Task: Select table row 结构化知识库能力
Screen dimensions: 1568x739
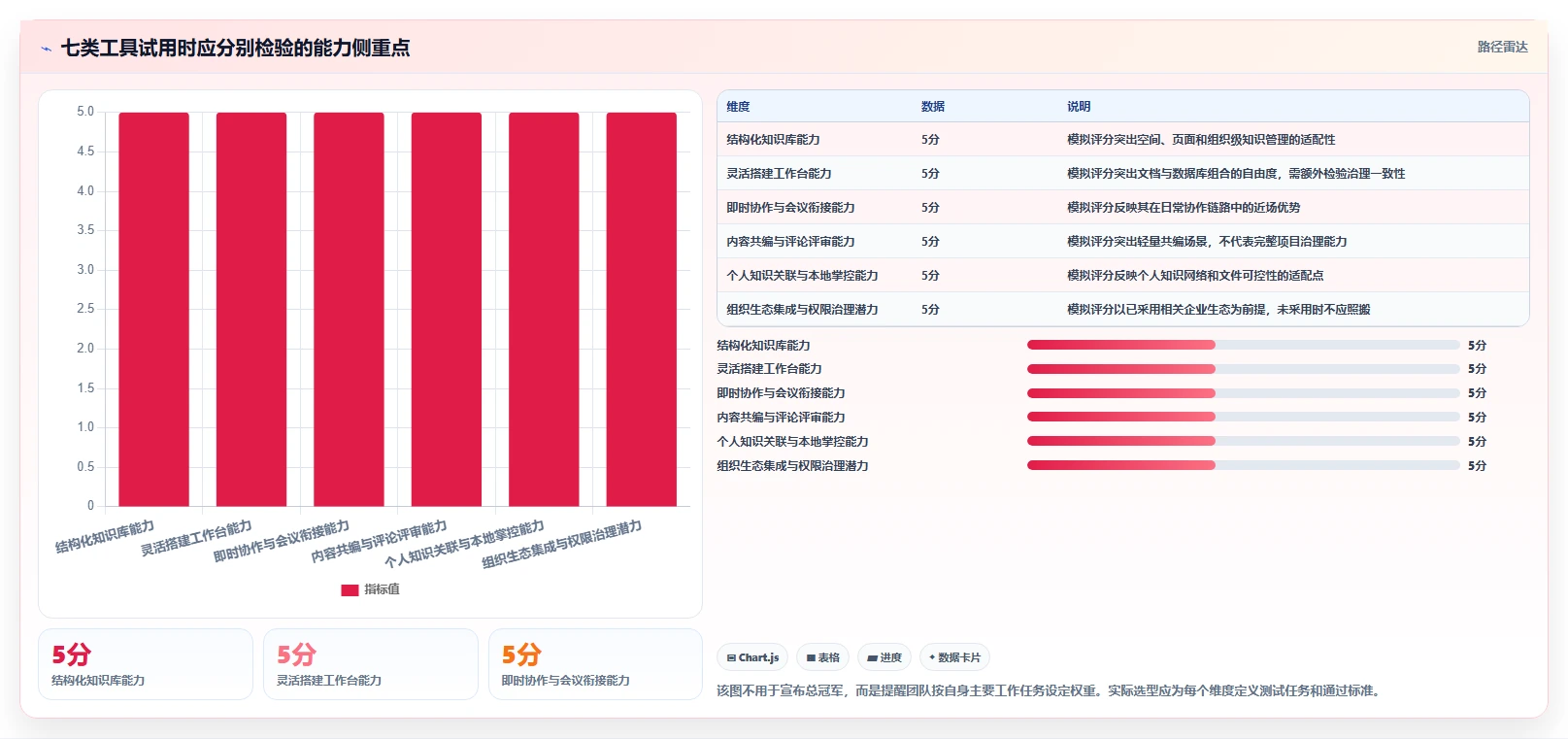Action: pos(1122,140)
